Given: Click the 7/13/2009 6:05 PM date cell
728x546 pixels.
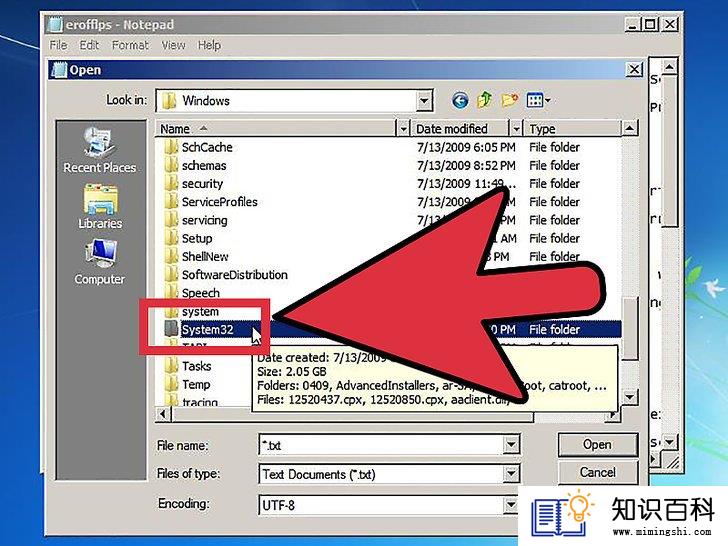Looking at the screenshot, I should [x=466, y=147].
